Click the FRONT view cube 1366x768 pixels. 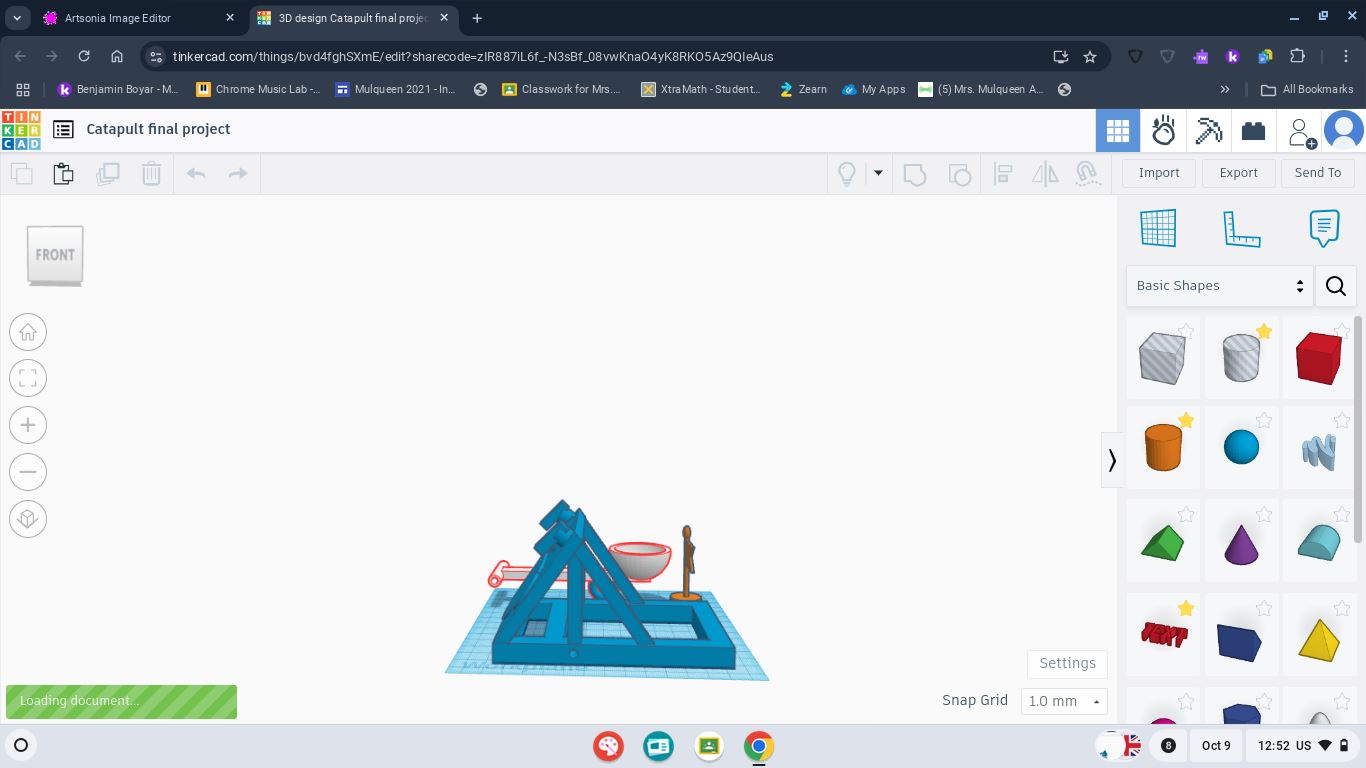(x=55, y=255)
